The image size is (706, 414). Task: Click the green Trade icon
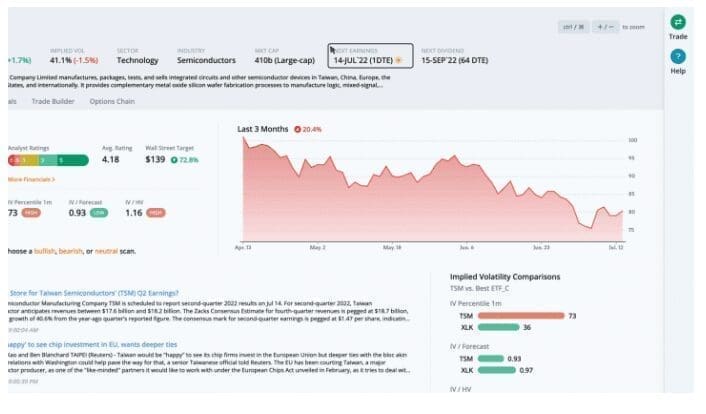678,22
